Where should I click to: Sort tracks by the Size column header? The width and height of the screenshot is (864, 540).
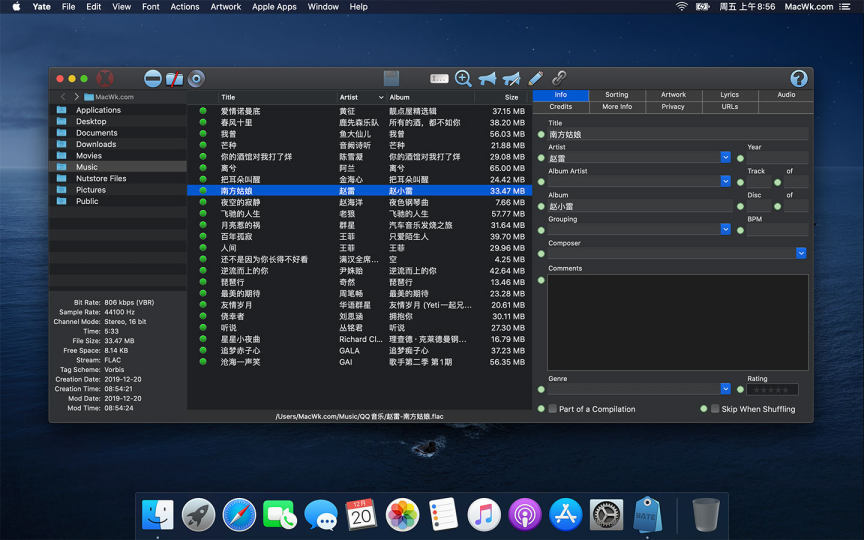(x=511, y=97)
